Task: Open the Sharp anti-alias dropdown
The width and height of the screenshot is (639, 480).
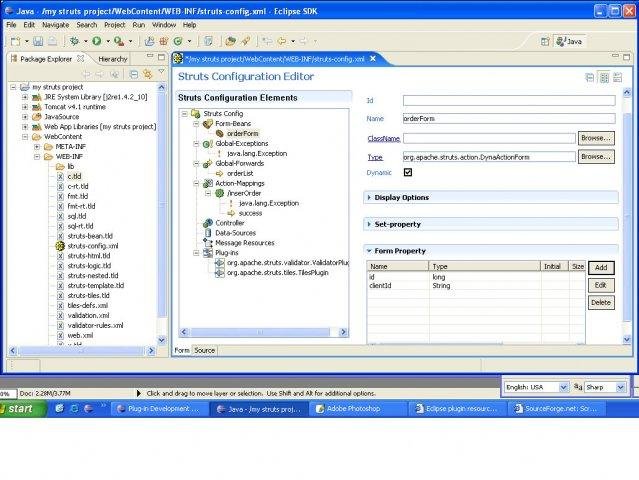Action: (621, 387)
